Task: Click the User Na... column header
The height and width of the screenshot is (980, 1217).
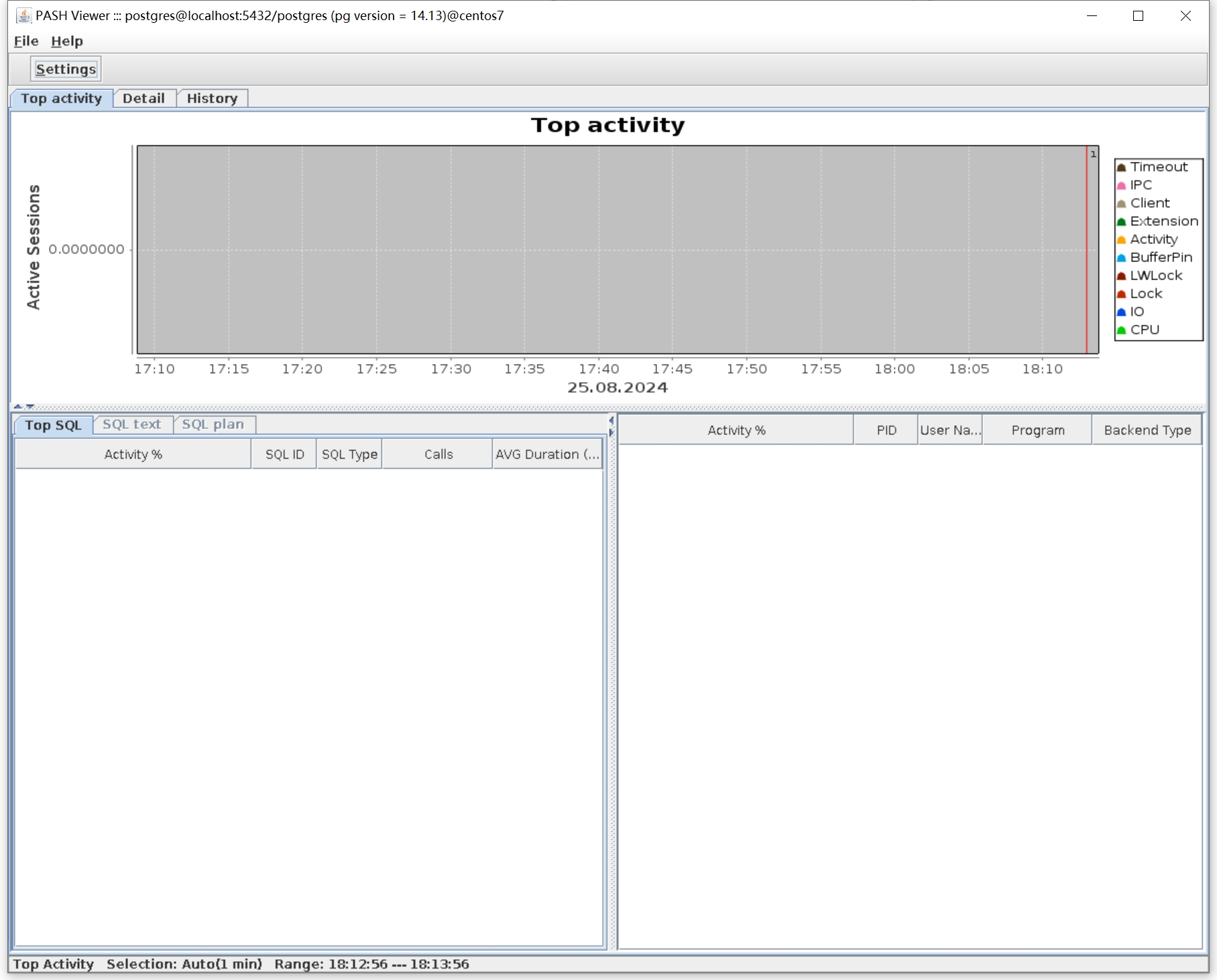Action: (951, 430)
